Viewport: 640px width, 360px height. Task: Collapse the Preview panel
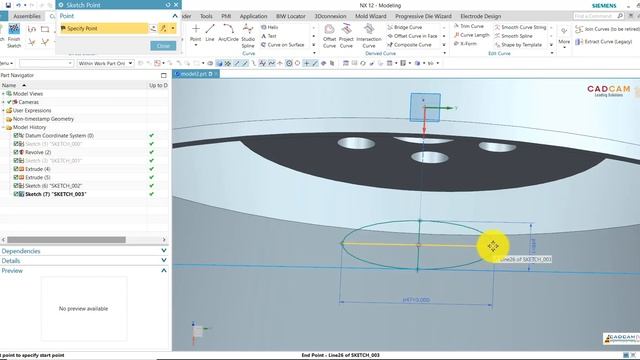[164, 270]
